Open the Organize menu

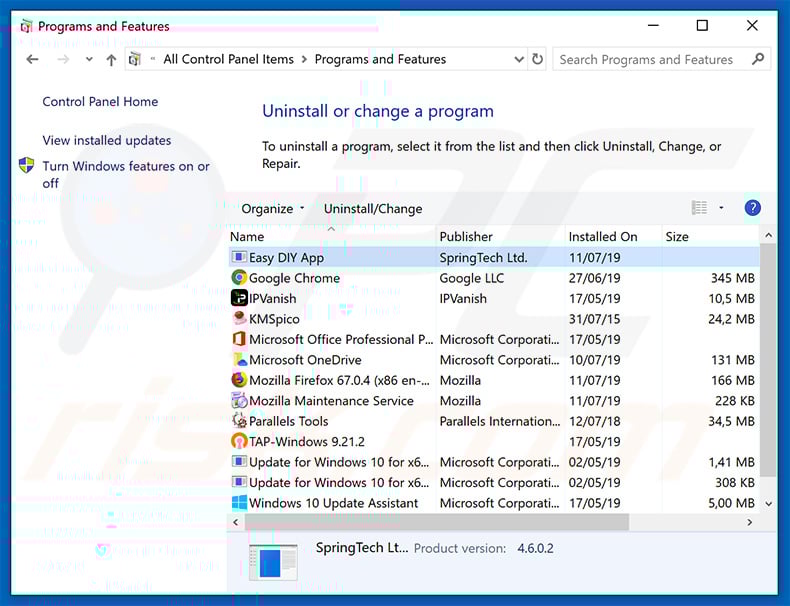tap(273, 209)
